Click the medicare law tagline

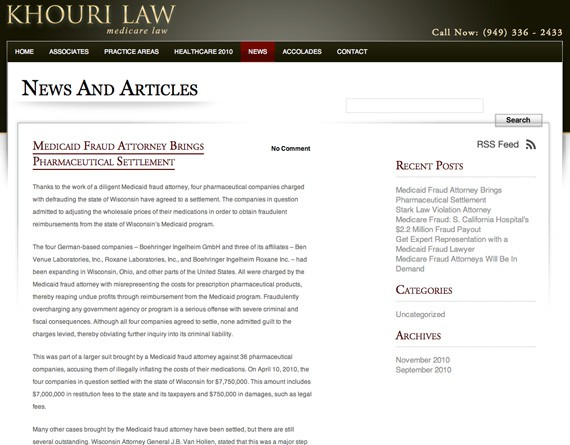(x=137, y=31)
